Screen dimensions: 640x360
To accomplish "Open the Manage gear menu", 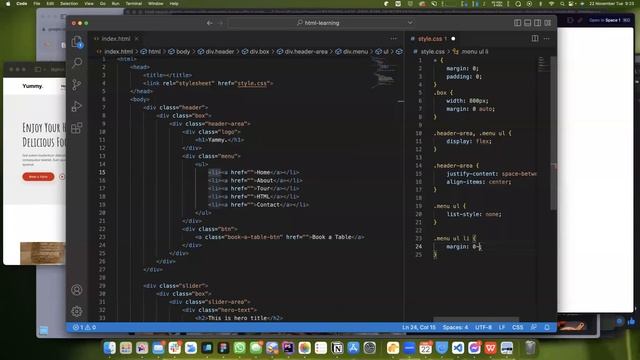I will coord(77,311).
